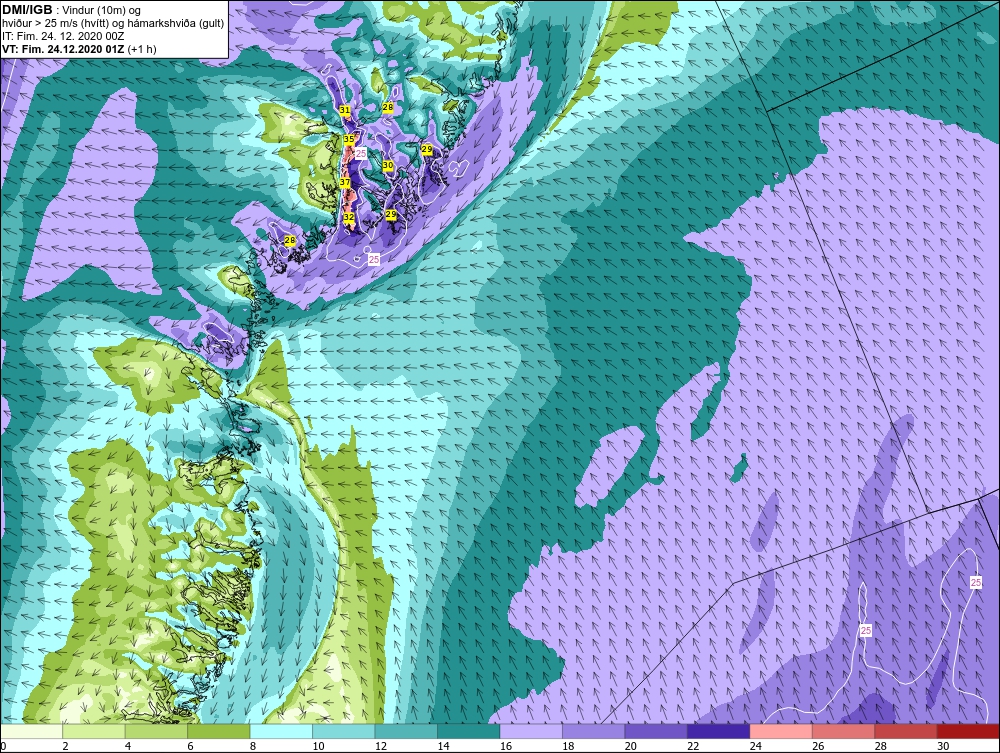Screen dimensions: 1000x753
Task: Pick the 12–14 m/s teal legend swatch
Action: tap(406, 731)
